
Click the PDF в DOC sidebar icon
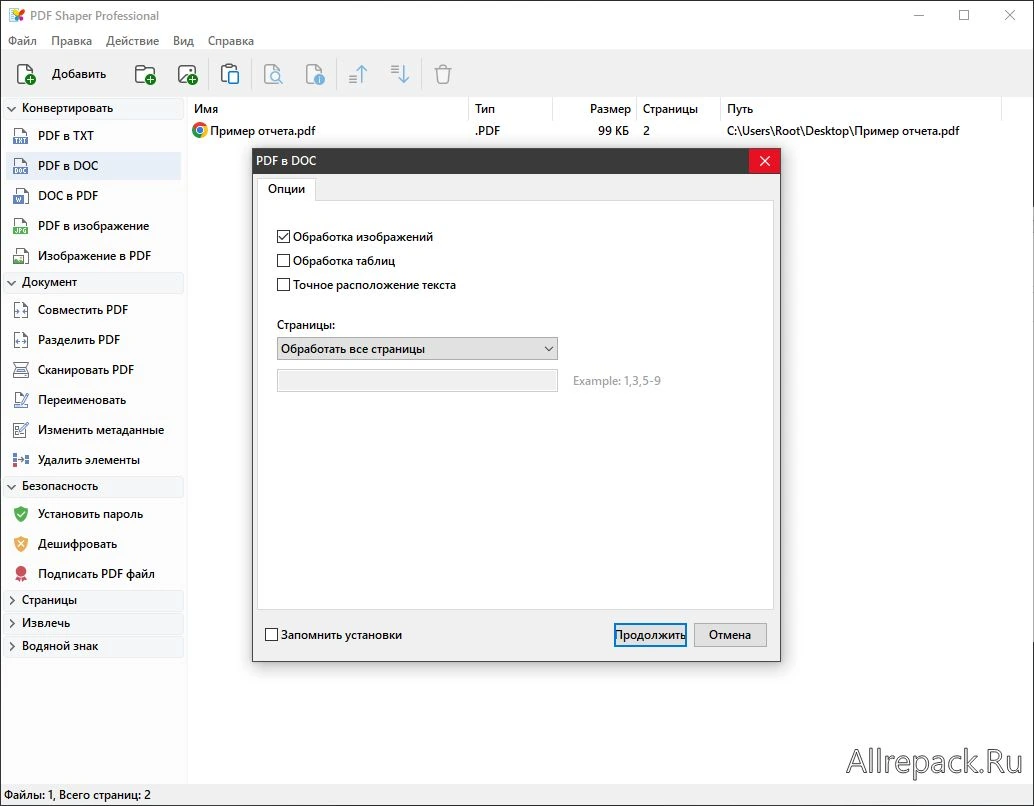[21, 166]
